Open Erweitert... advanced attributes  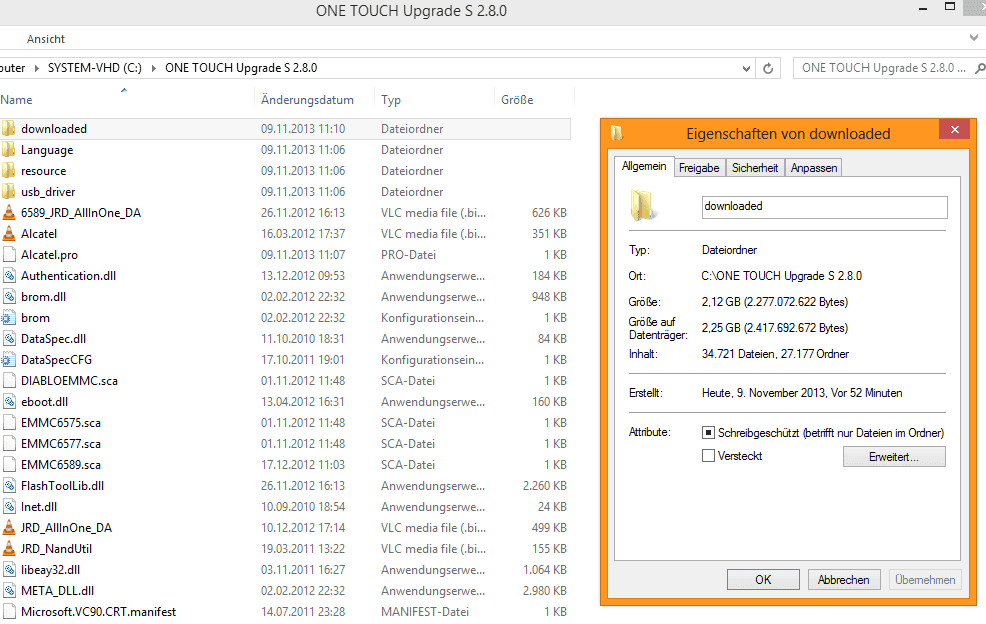pyautogui.click(x=894, y=457)
